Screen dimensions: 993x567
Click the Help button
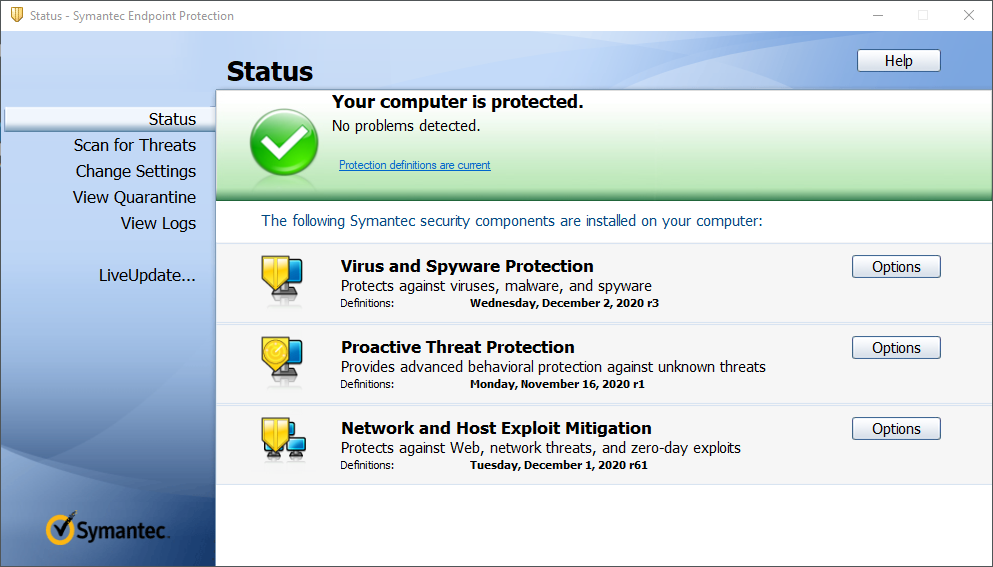click(x=898, y=61)
